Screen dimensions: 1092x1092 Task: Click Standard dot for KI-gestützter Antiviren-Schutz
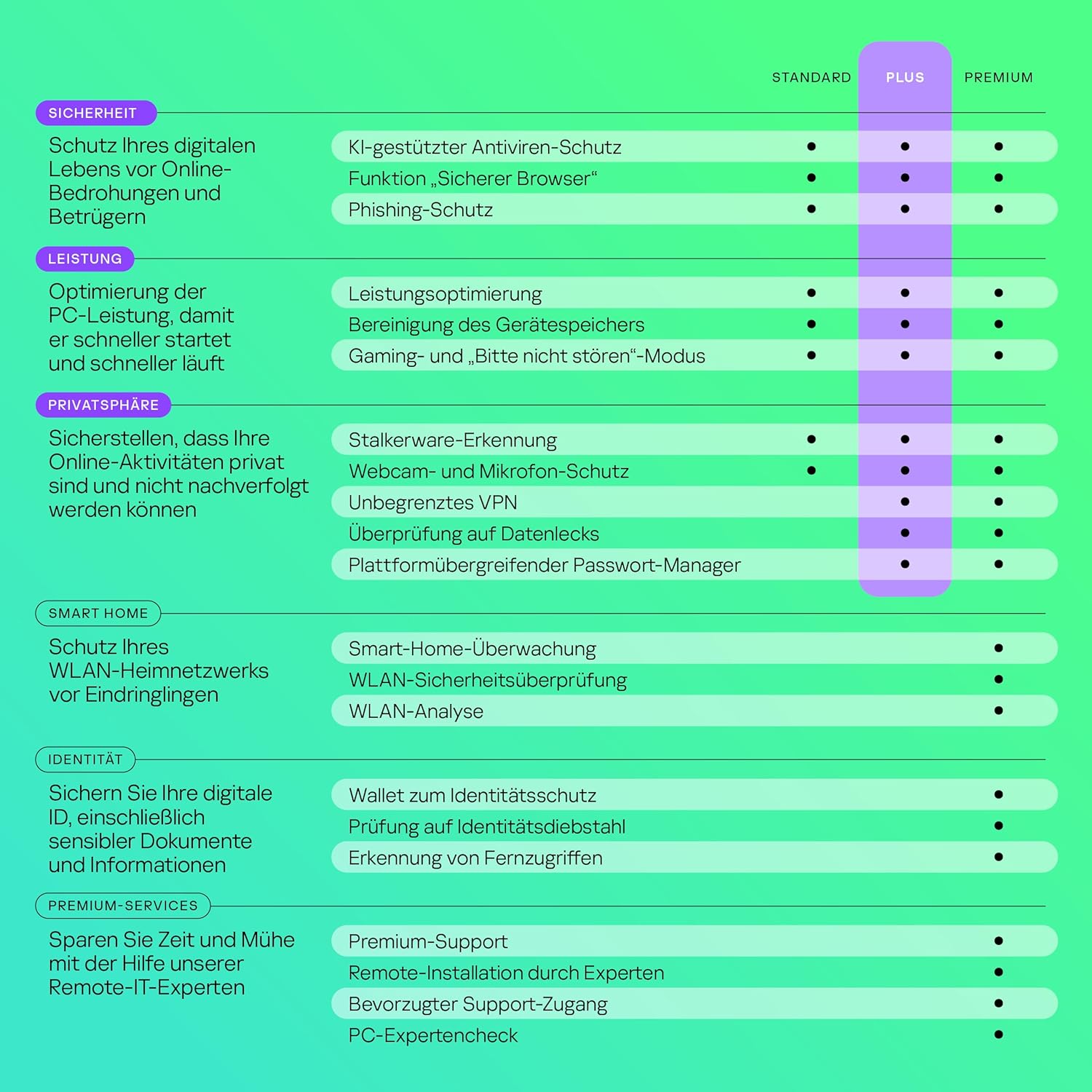811,146
